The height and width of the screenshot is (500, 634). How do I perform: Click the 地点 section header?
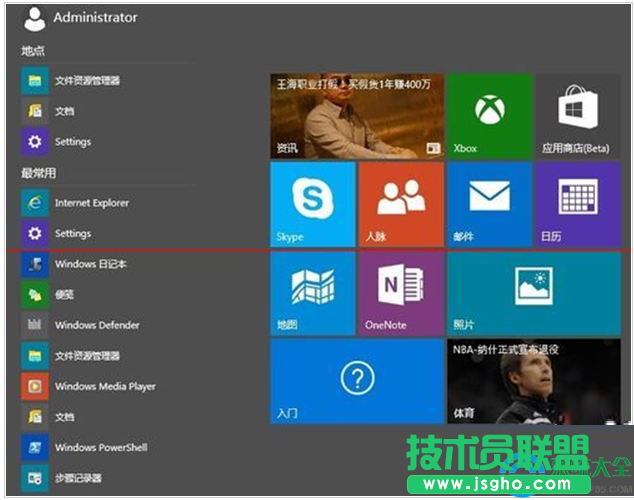(x=33, y=51)
